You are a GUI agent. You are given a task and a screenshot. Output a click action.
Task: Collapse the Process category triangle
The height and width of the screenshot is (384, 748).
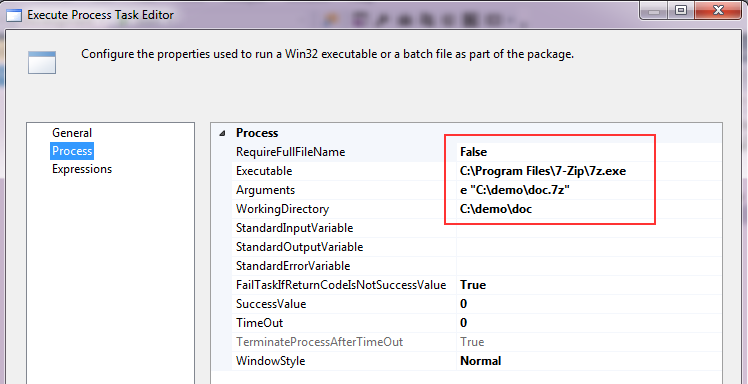222,134
